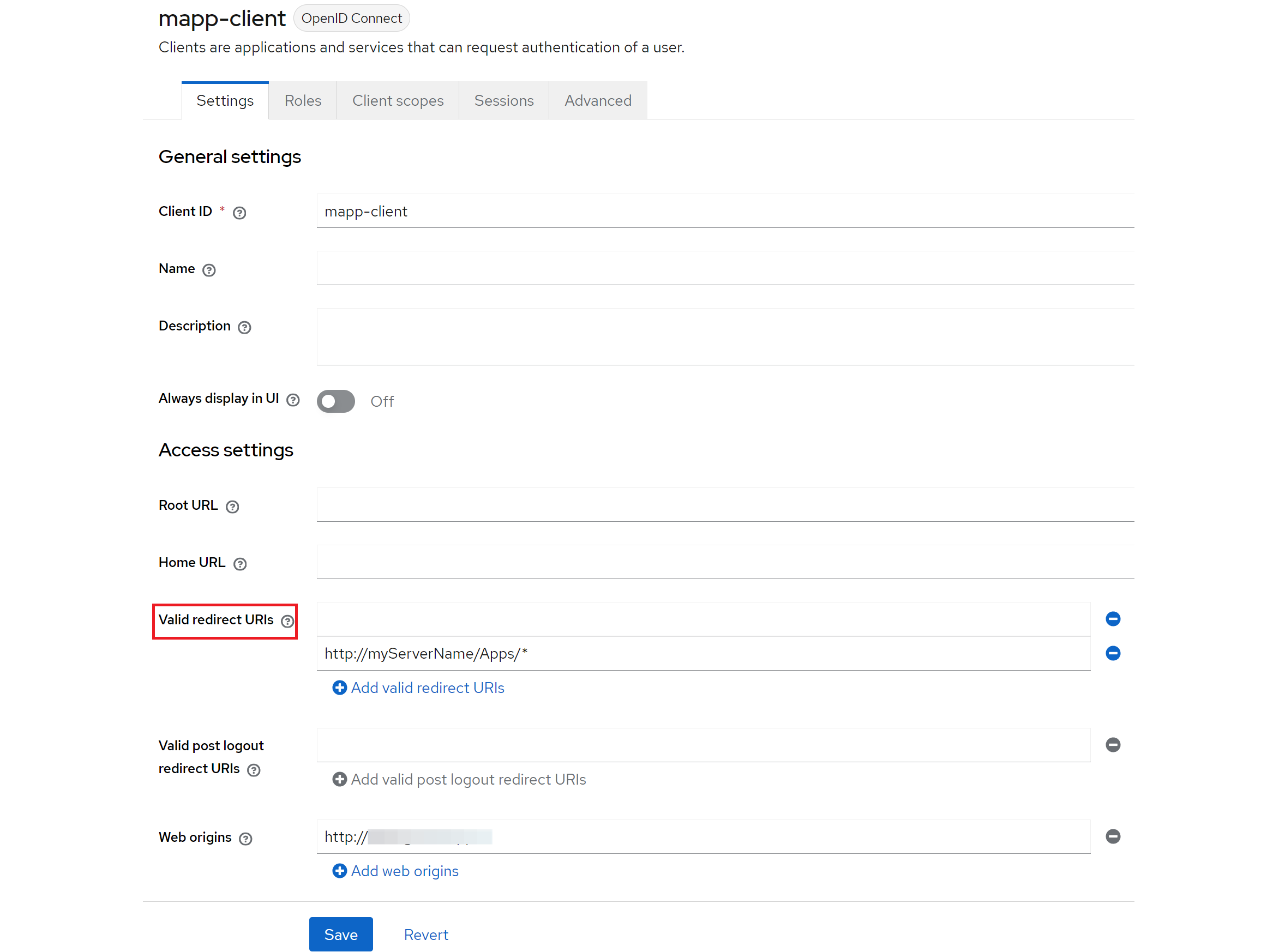
Task: Click the Revert link
Action: 426,934
